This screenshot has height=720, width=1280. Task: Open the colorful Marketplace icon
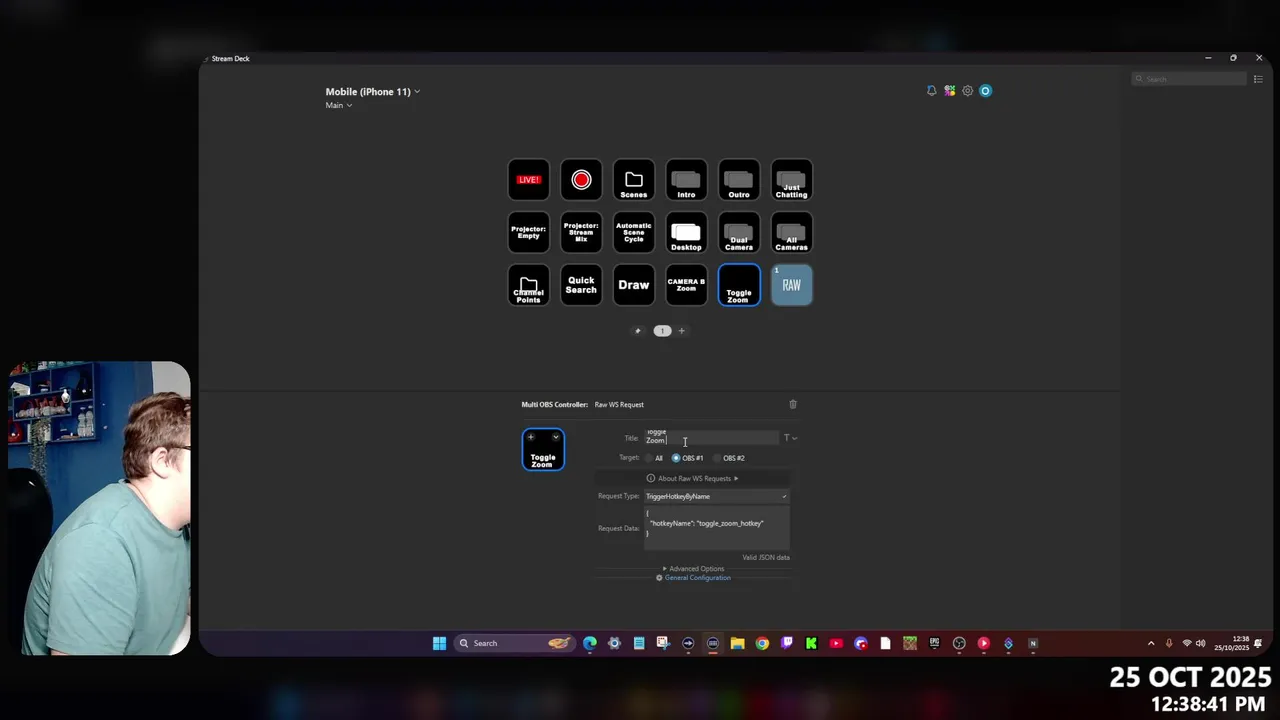[949, 91]
